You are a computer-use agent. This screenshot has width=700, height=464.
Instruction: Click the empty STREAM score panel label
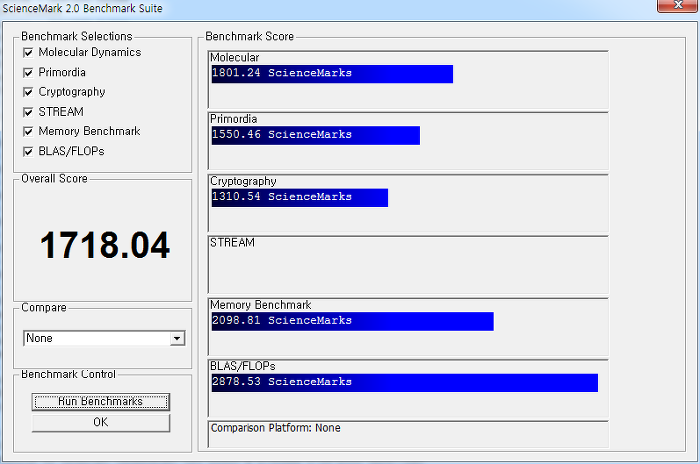point(232,242)
